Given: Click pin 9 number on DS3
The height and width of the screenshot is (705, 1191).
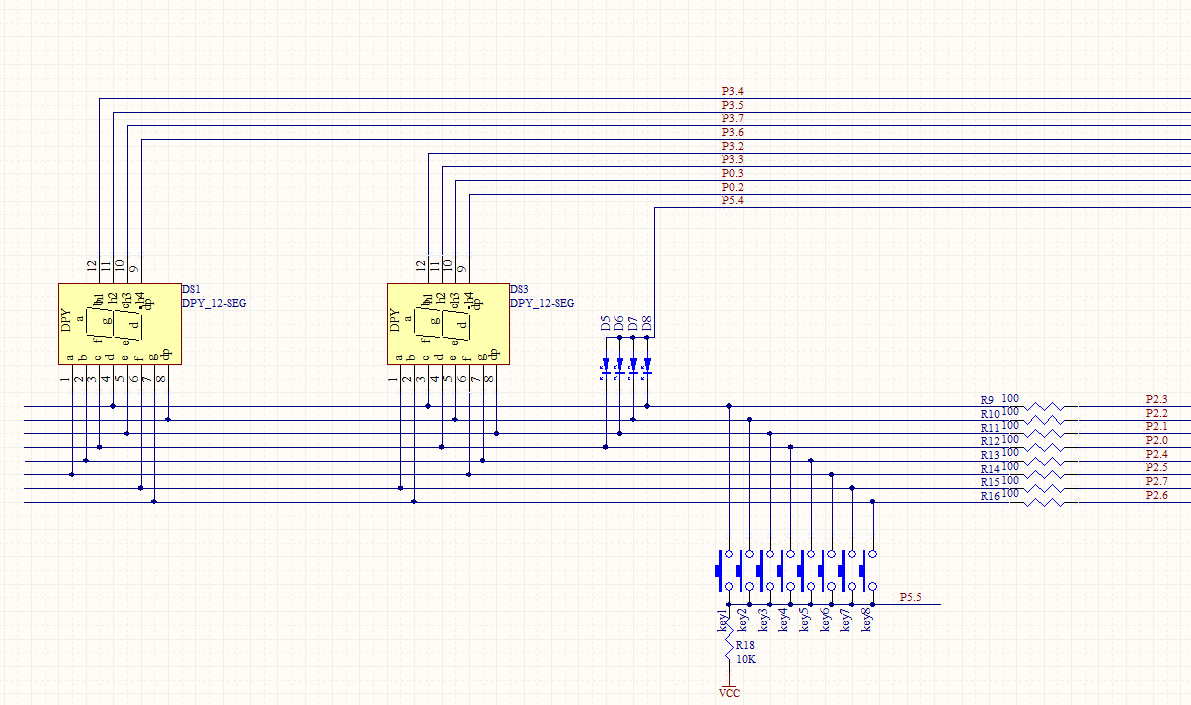Looking at the screenshot, I should [x=462, y=269].
